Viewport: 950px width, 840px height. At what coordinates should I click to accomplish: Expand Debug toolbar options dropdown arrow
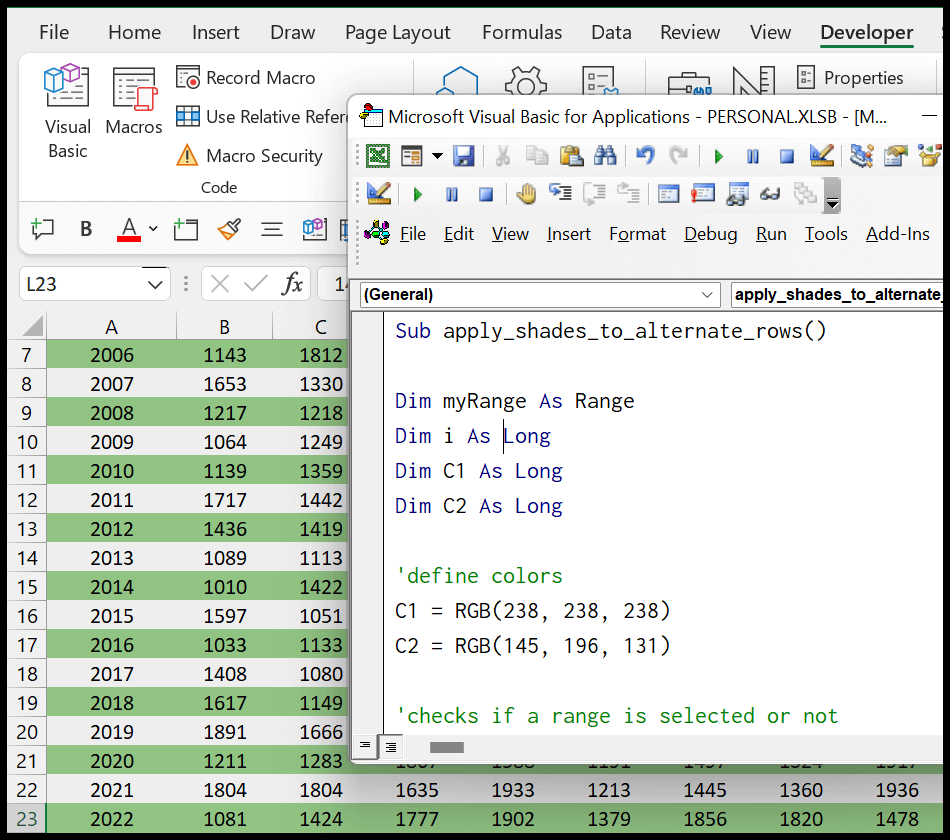pos(832,196)
